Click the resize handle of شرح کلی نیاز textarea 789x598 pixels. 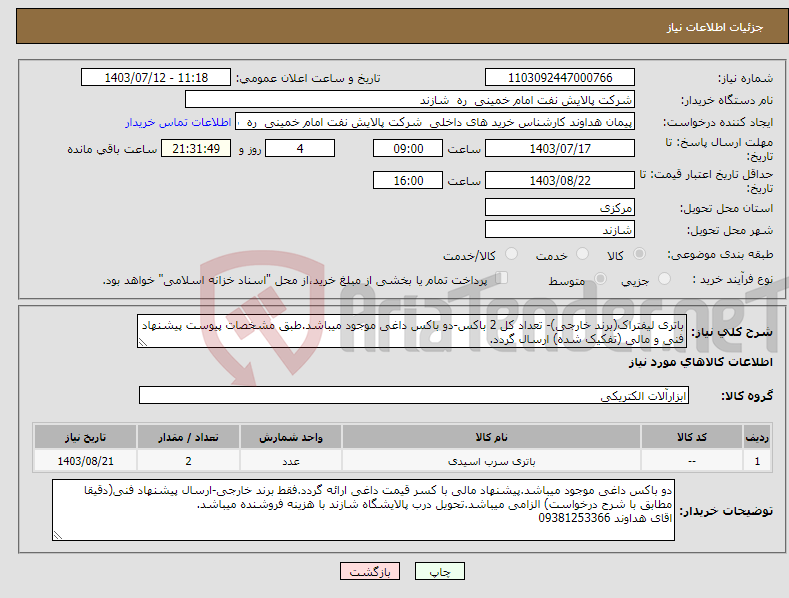click(x=143, y=342)
